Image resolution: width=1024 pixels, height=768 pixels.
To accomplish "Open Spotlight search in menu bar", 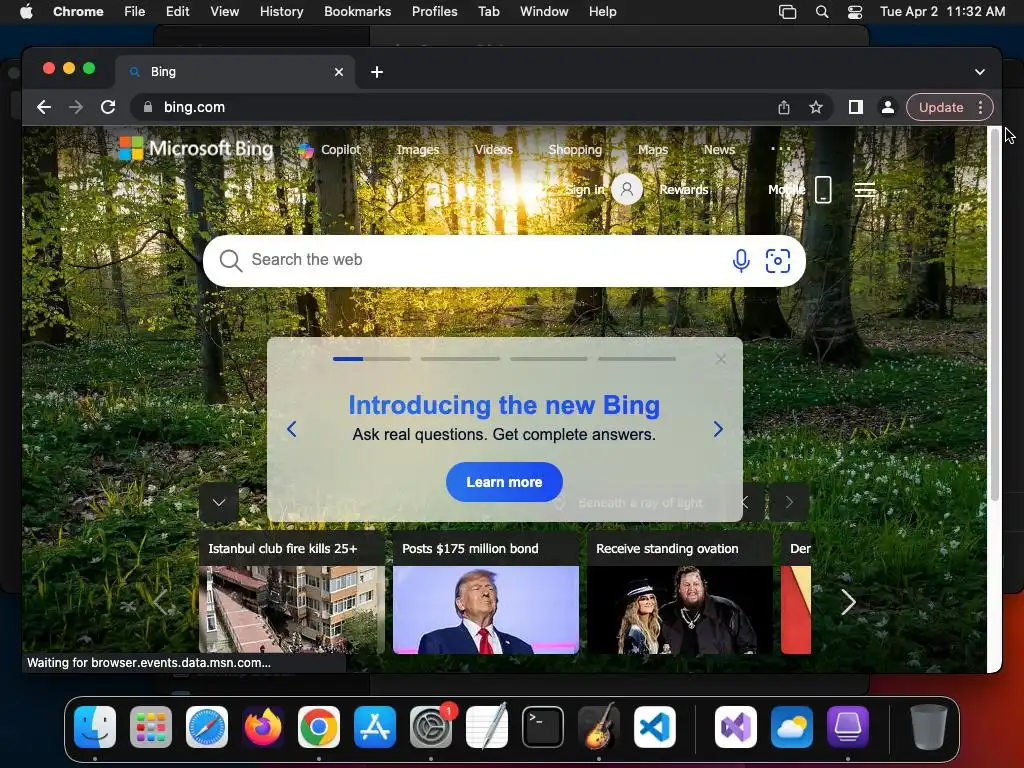I will 822,12.
